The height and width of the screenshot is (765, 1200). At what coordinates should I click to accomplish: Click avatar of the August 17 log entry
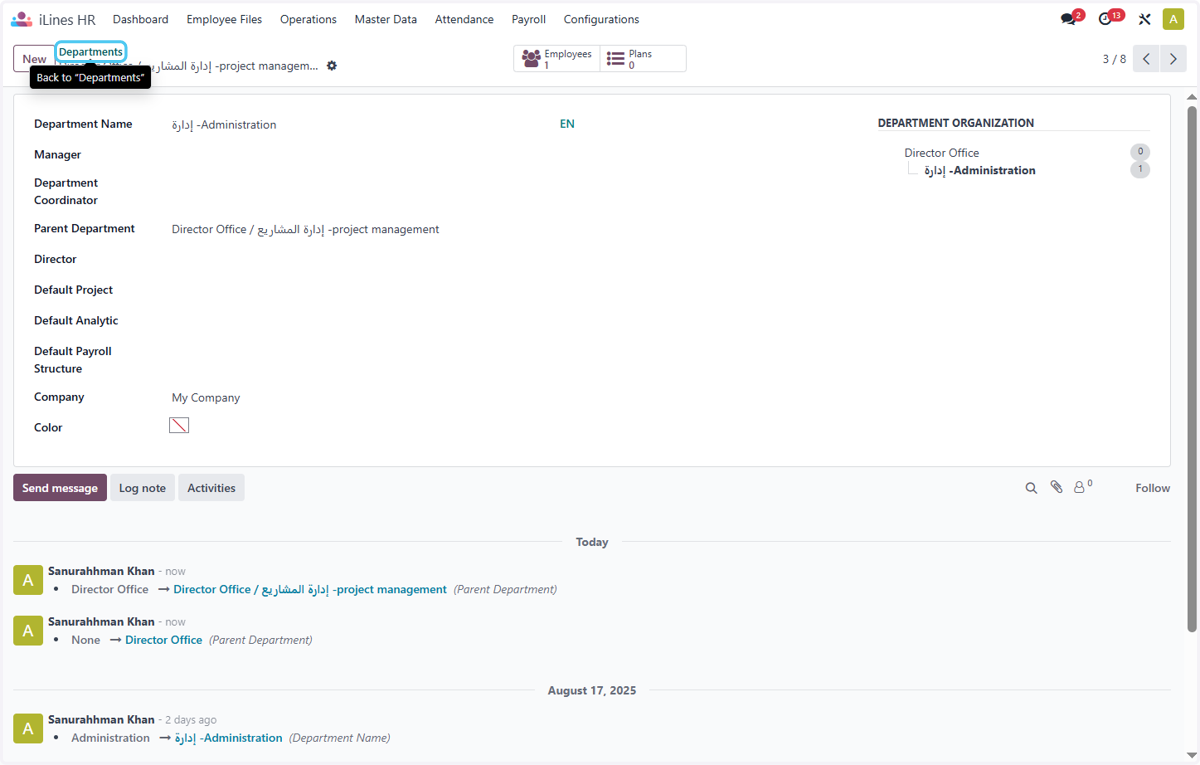click(x=28, y=728)
